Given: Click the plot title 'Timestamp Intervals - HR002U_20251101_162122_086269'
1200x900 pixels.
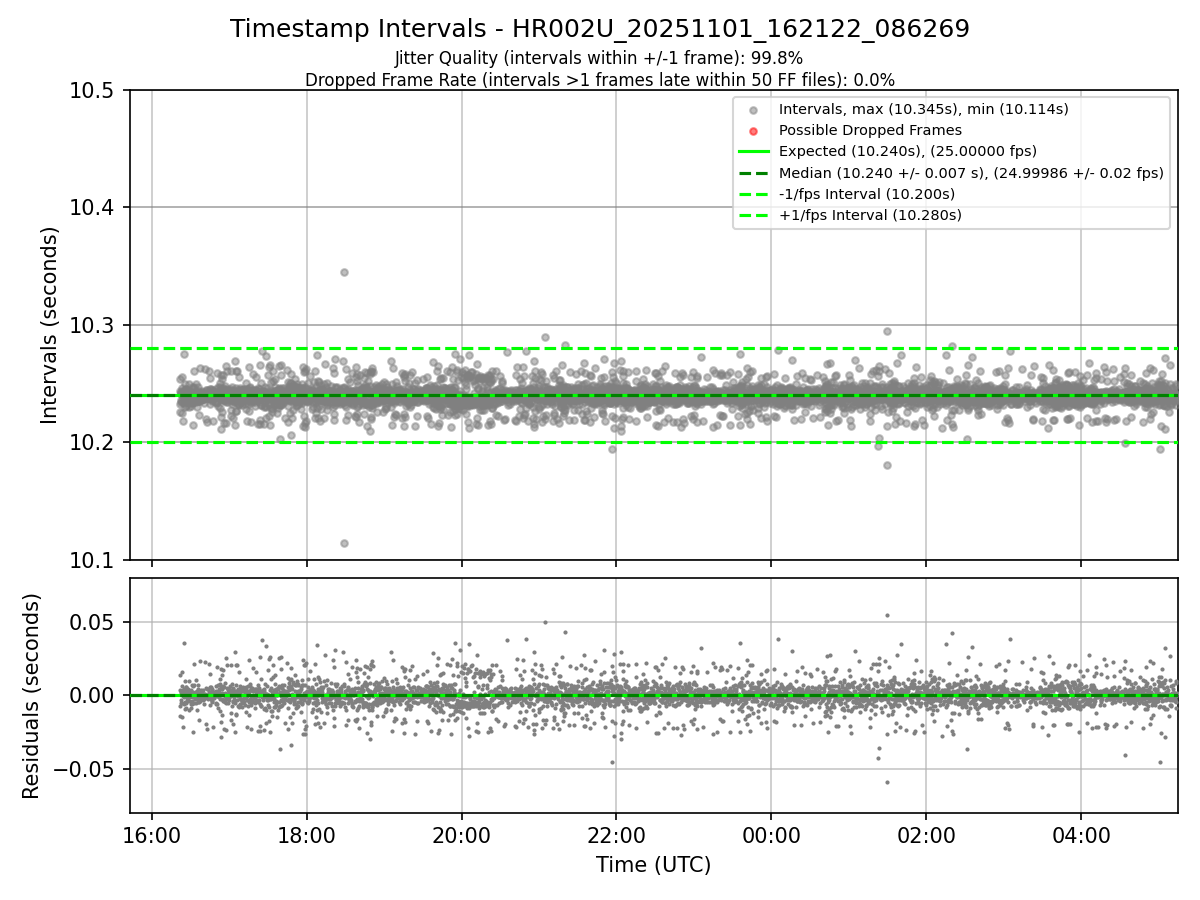Looking at the screenshot, I should (600, 29).
